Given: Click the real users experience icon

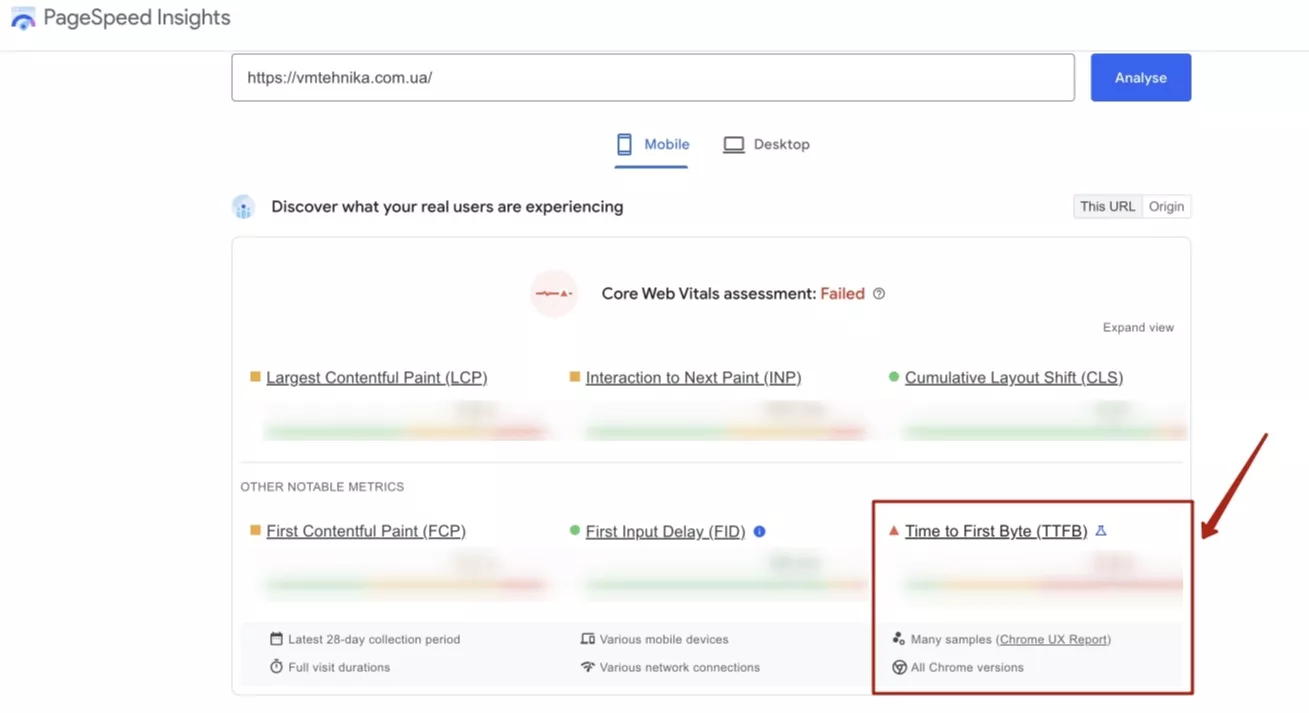Looking at the screenshot, I should pos(243,207).
